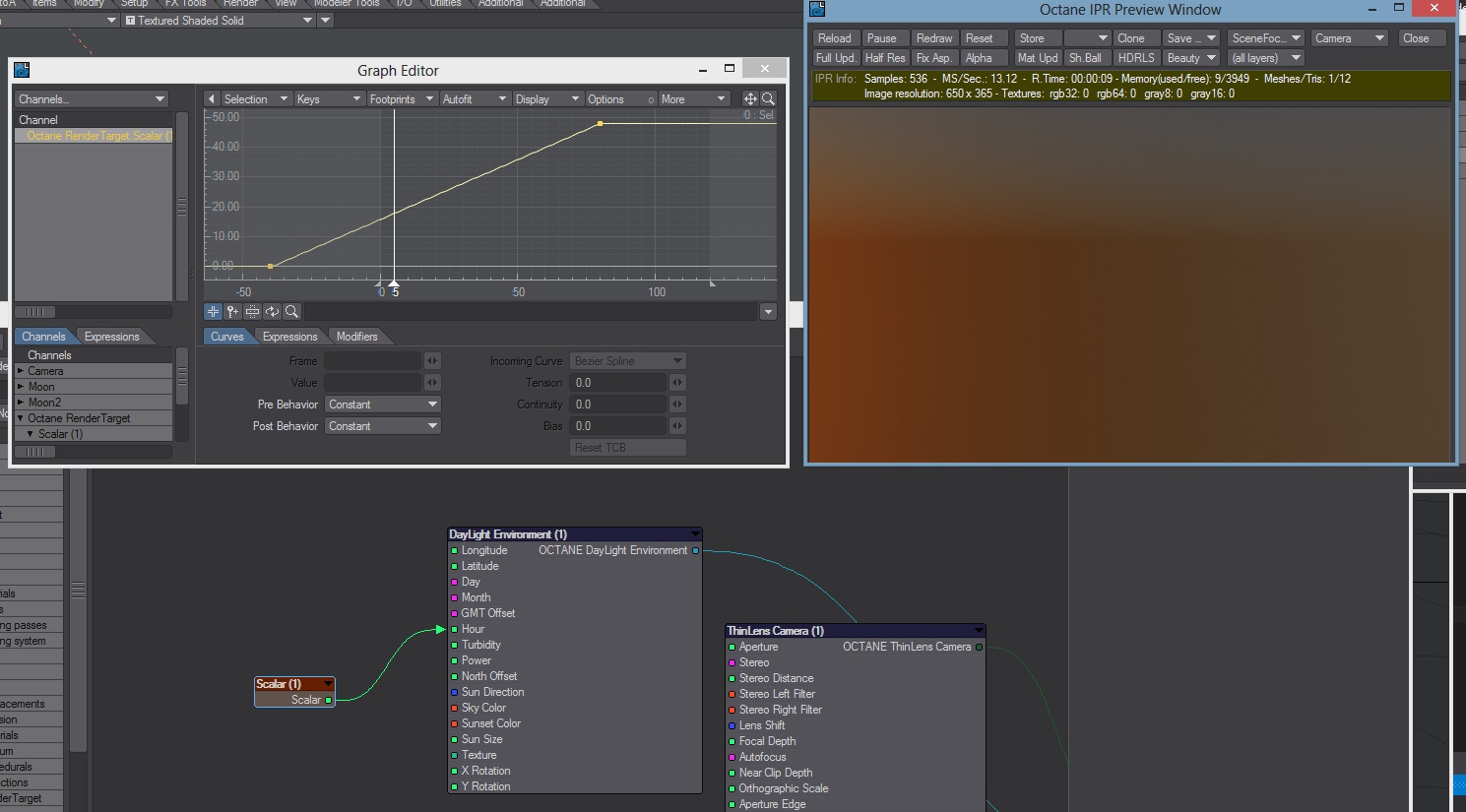Collapse the channel bin with the left arrow
This screenshot has height=812, width=1466.
pos(211,98)
